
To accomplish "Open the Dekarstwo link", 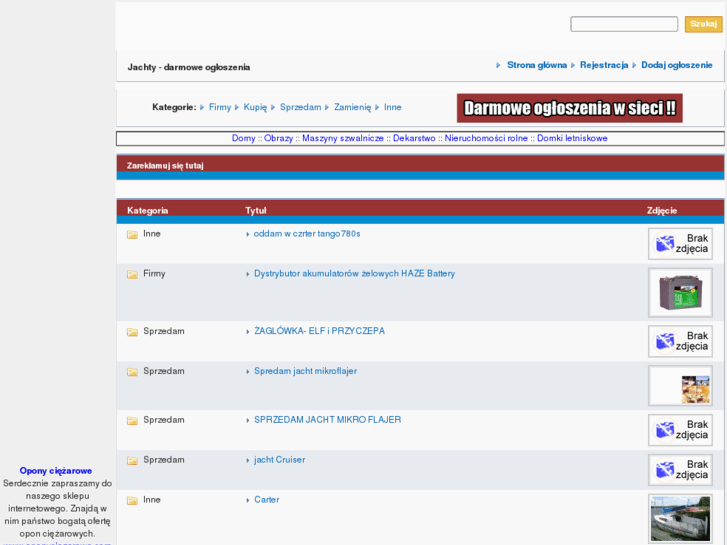I will (414, 138).
